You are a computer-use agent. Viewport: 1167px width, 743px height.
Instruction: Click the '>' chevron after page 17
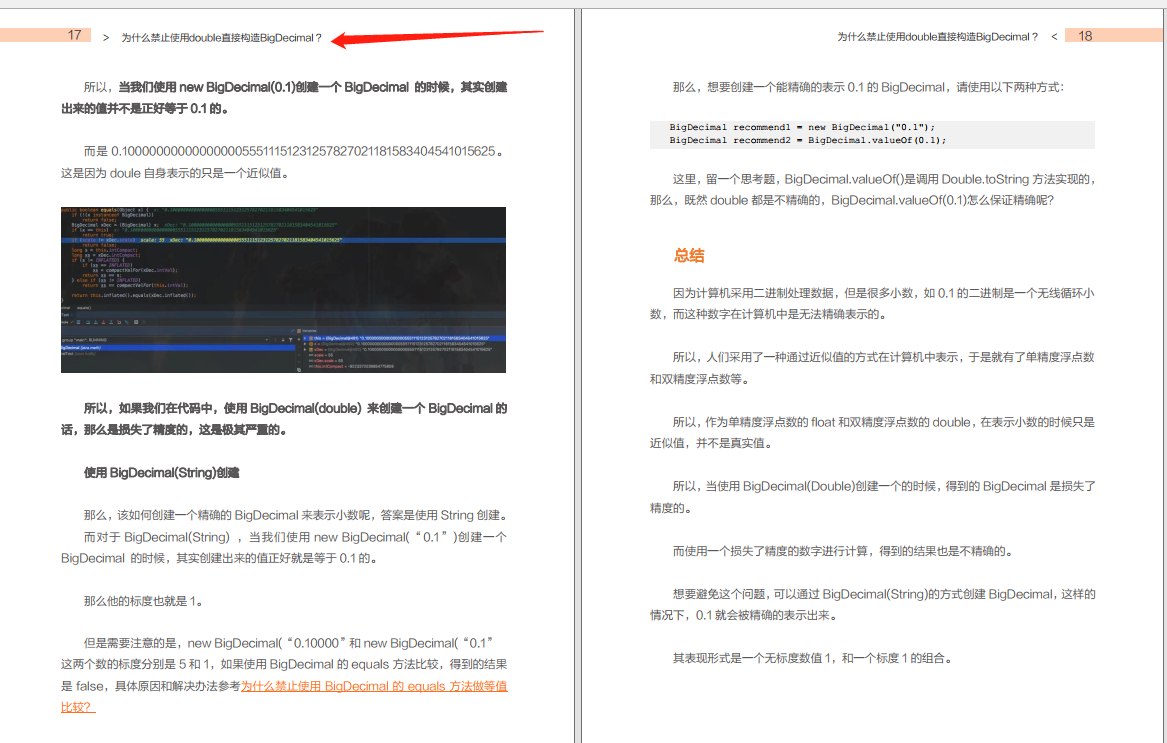pyautogui.click(x=105, y=36)
